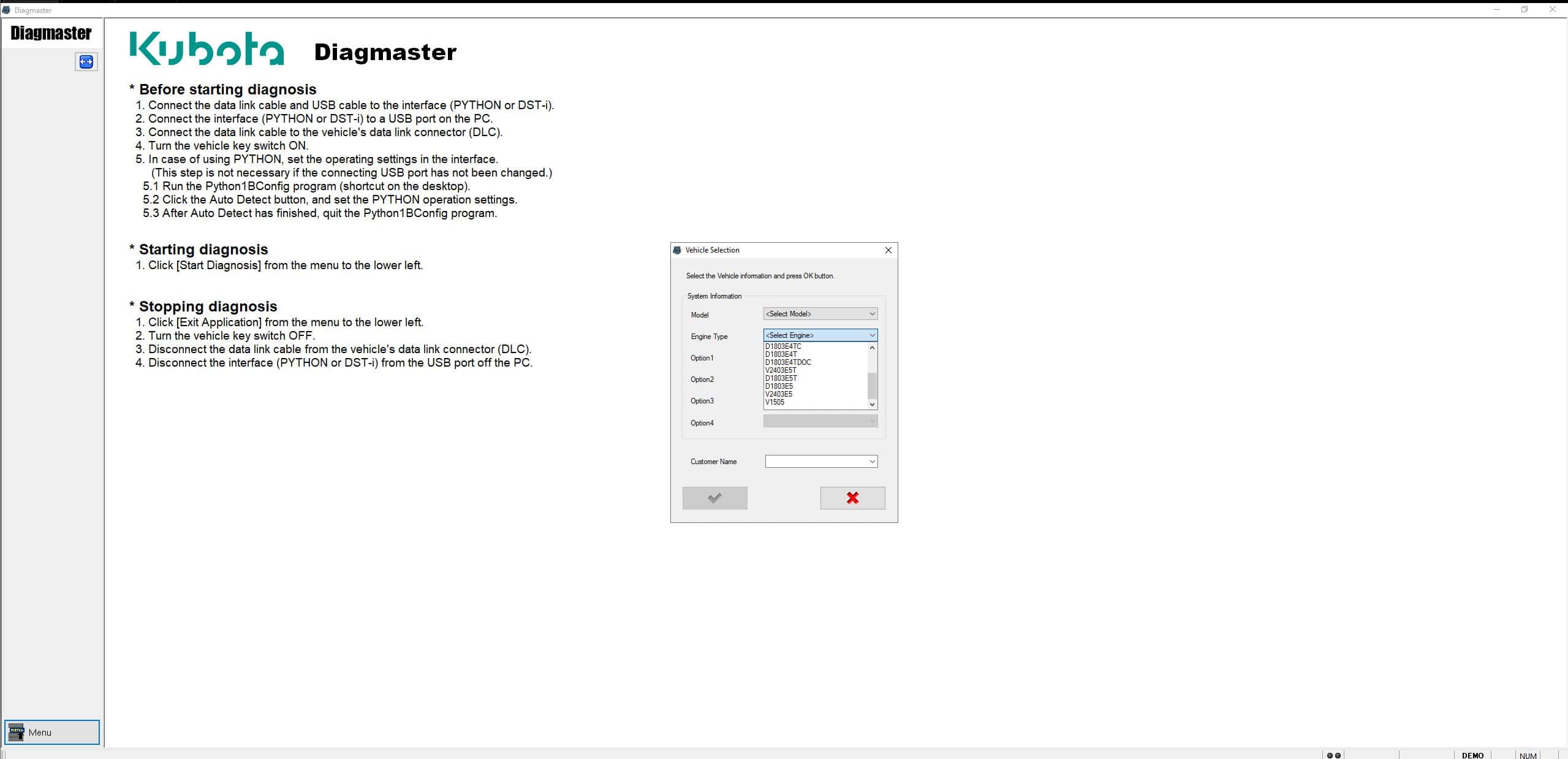Select engine D1803E4TC from list
The image size is (1568, 759).
(816, 346)
